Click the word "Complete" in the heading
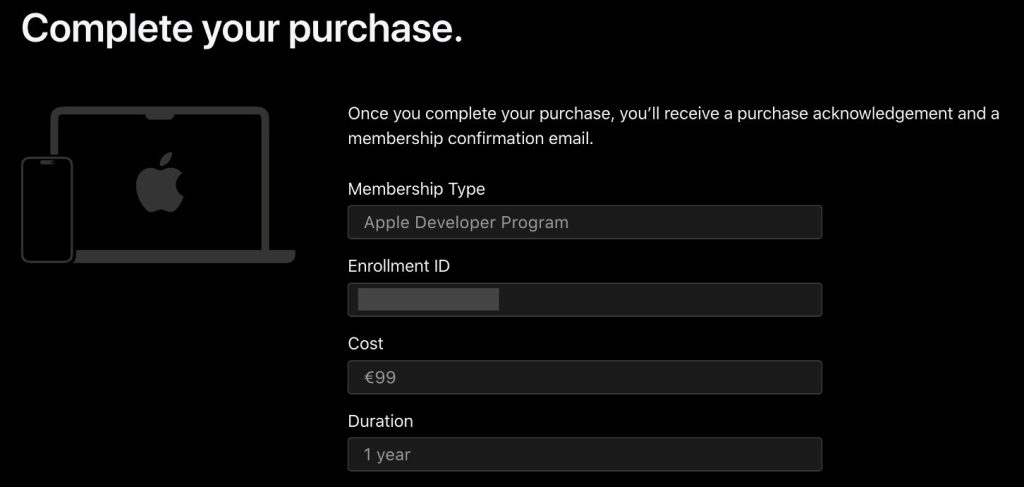The height and width of the screenshot is (487, 1024). tap(100, 28)
